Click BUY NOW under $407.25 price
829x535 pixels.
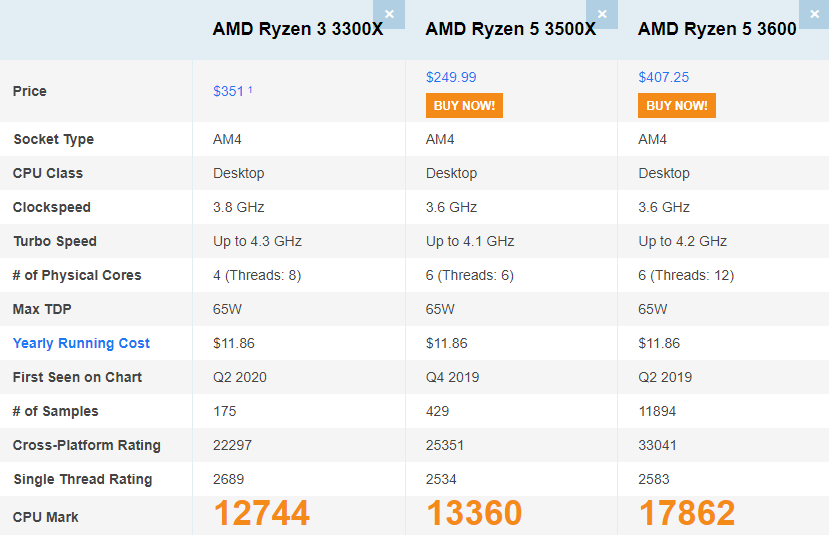677,106
